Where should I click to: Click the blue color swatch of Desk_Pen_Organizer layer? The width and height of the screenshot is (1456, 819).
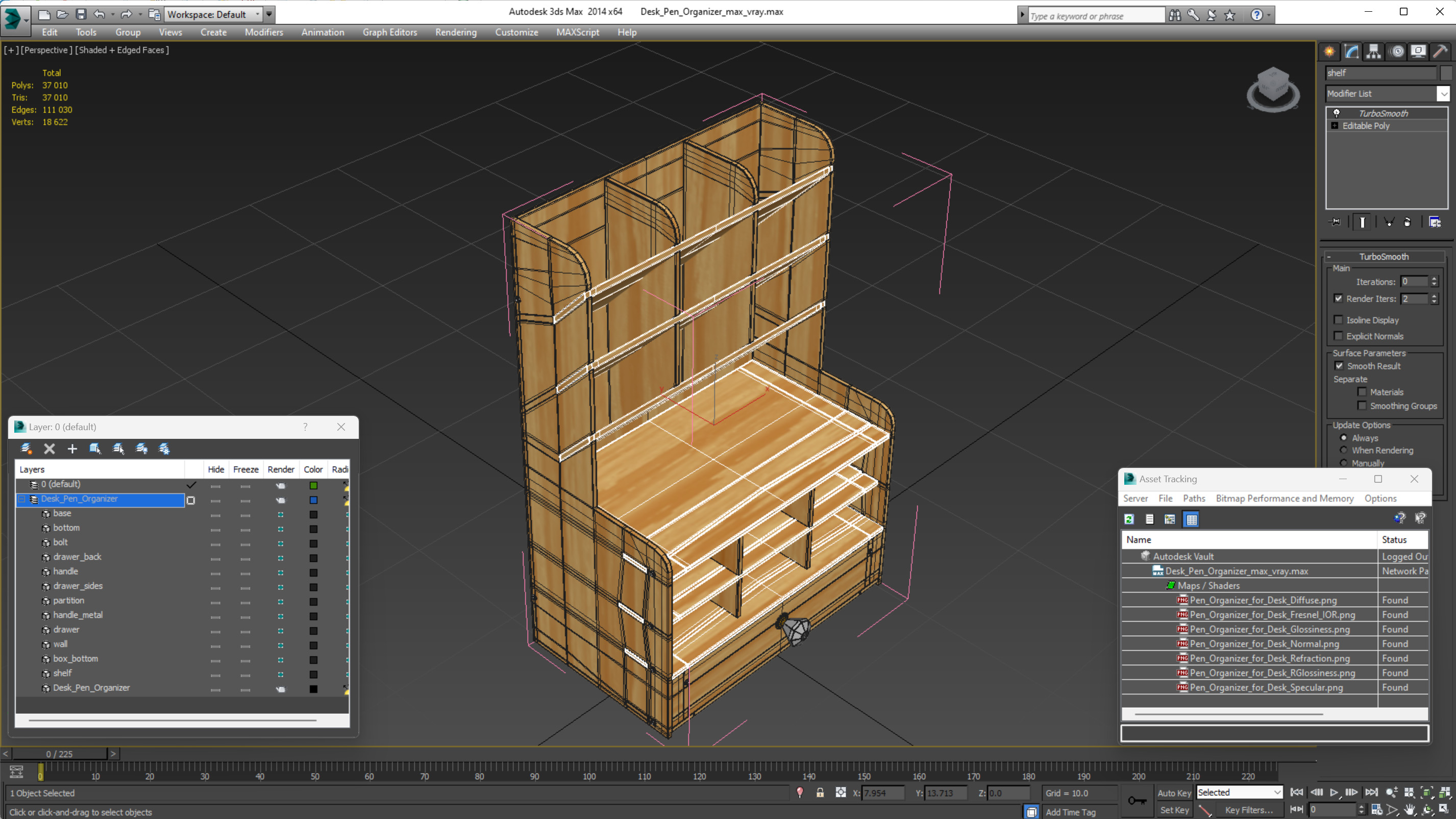313,500
